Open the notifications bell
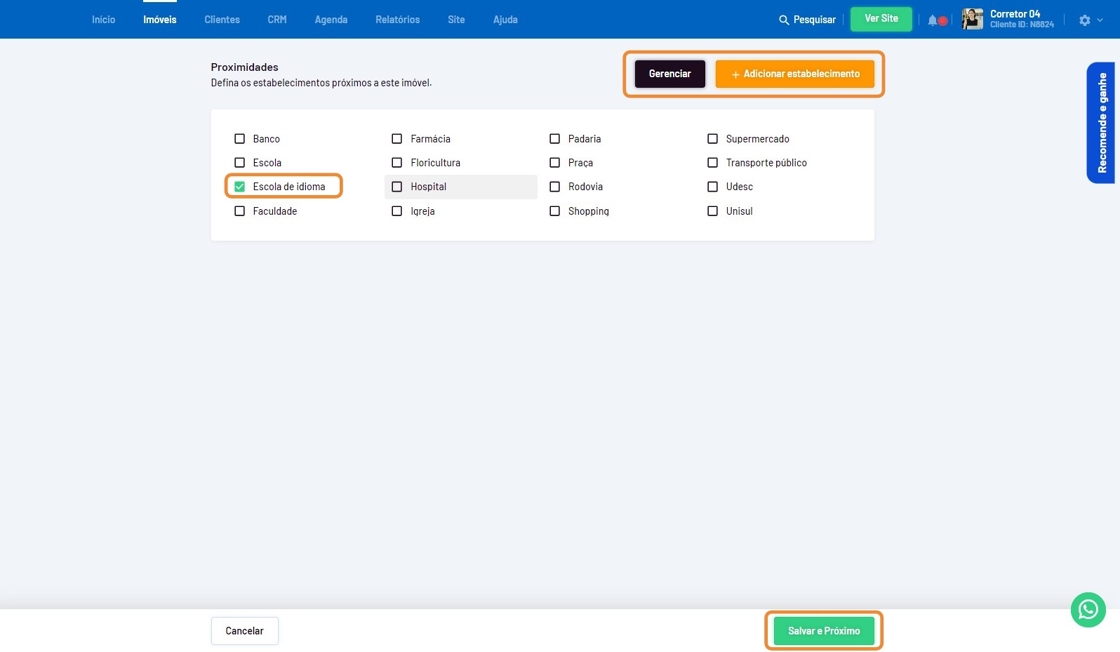1120x652 pixels. click(933, 20)
